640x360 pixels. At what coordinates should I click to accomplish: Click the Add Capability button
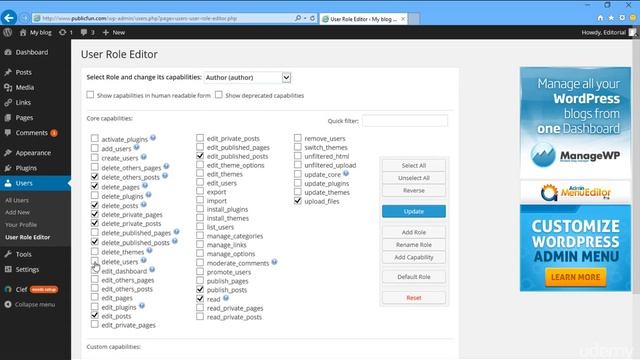[x=414, y=257]
